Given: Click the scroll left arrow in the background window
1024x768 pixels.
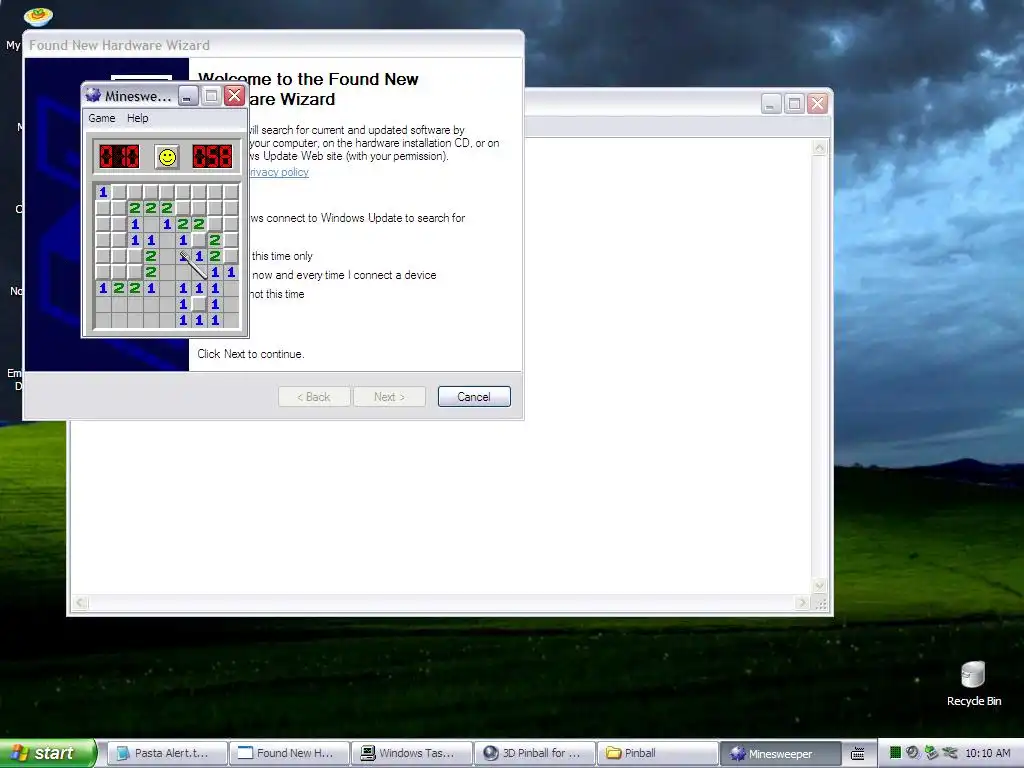Looking at the screenshot, I should 80,603.
